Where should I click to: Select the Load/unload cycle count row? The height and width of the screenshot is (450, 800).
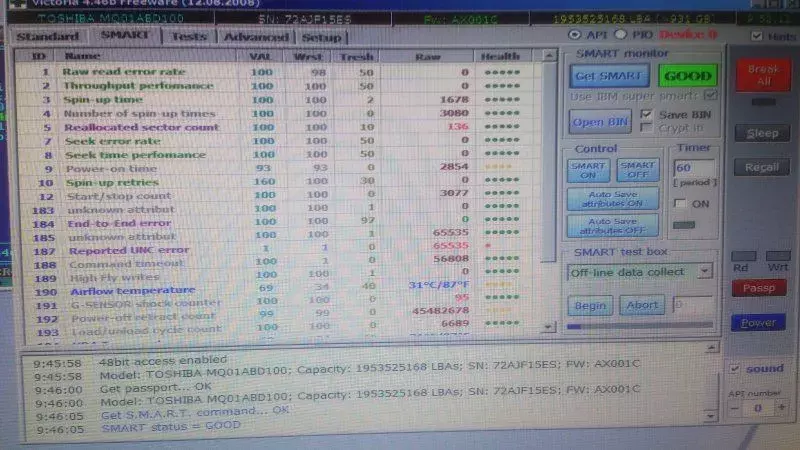[x=278, y=329]
